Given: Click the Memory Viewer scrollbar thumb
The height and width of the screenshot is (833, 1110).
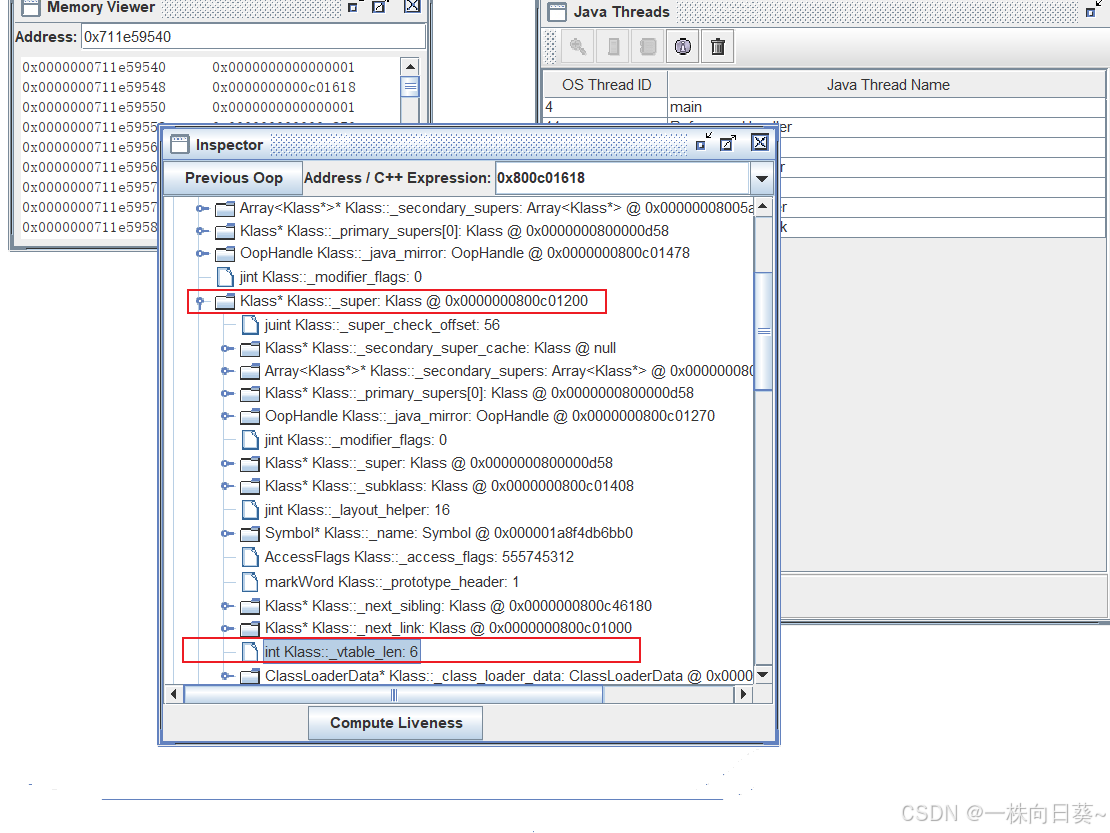Looking at the screenshot, I should pyautogui.click(x=410, y=87).
